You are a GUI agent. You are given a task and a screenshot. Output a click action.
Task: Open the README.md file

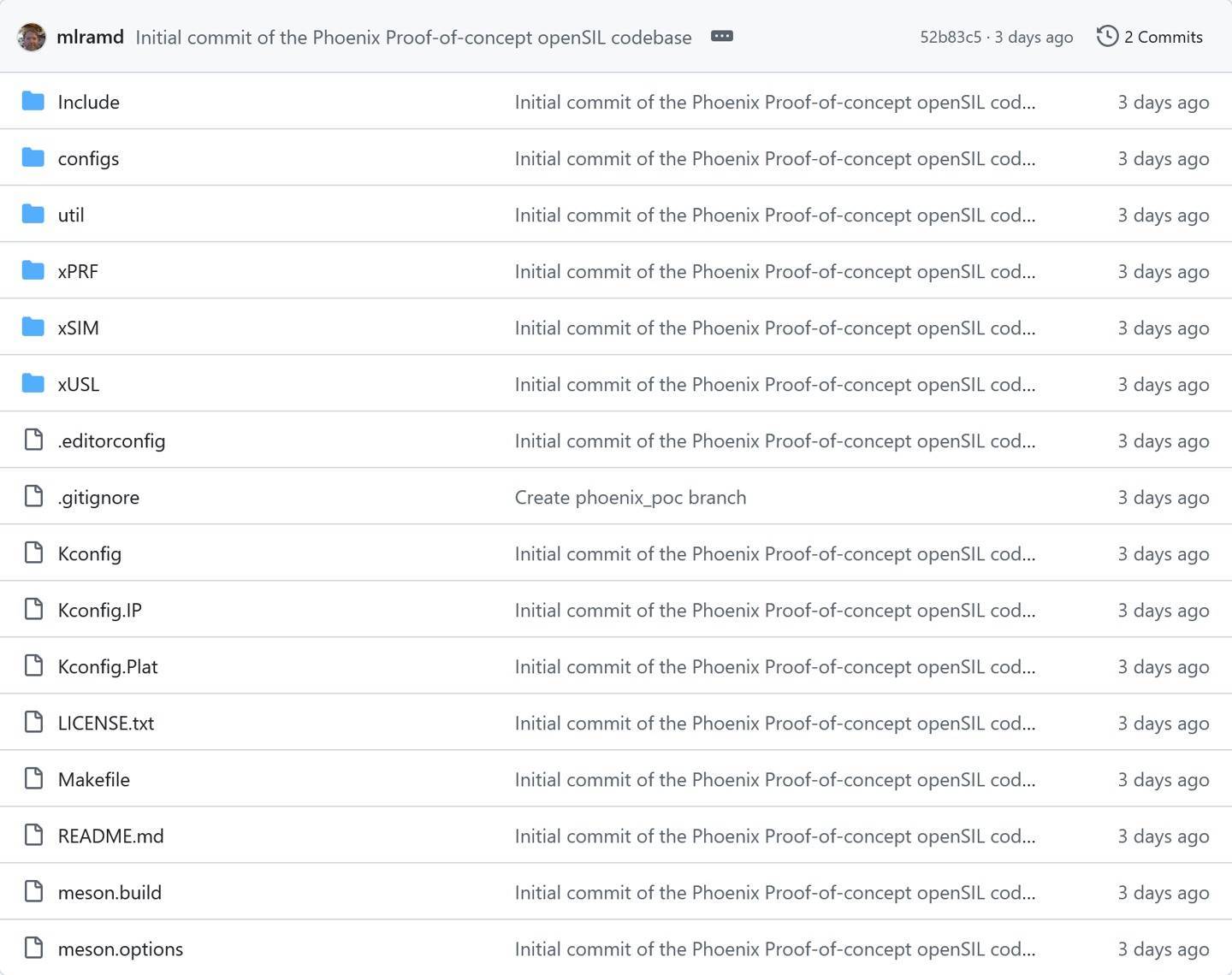coord(110,836)
